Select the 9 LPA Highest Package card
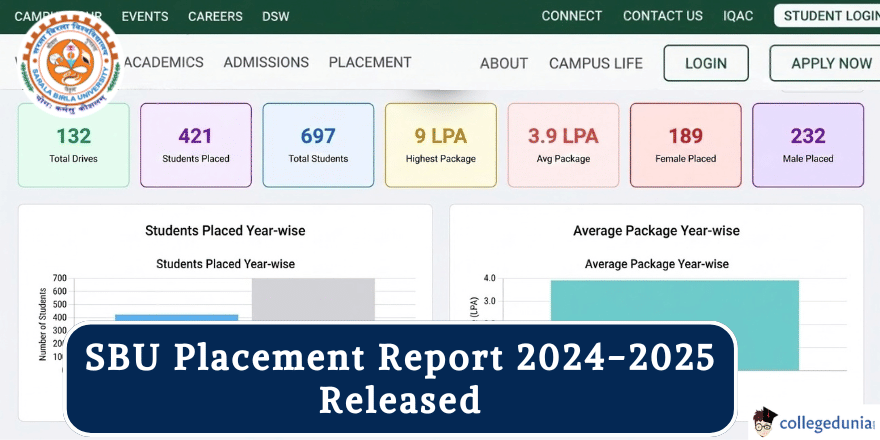 [x=441, y=145]
